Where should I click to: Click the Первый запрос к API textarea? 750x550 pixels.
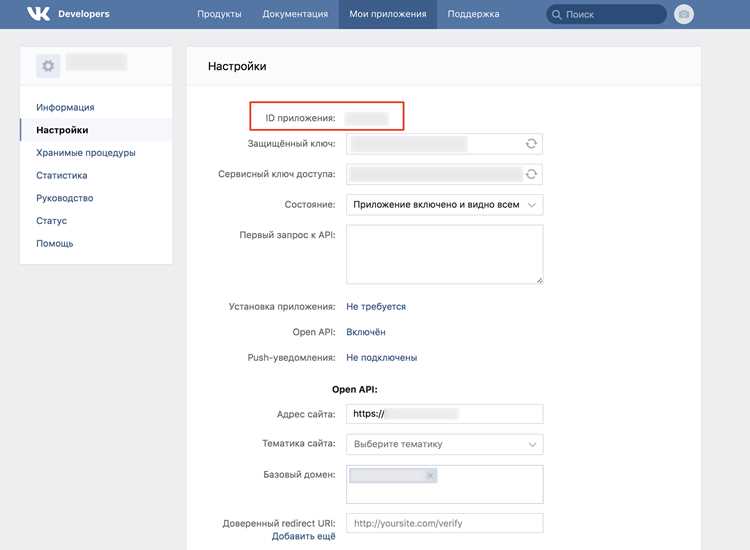[x=445, y=254]
